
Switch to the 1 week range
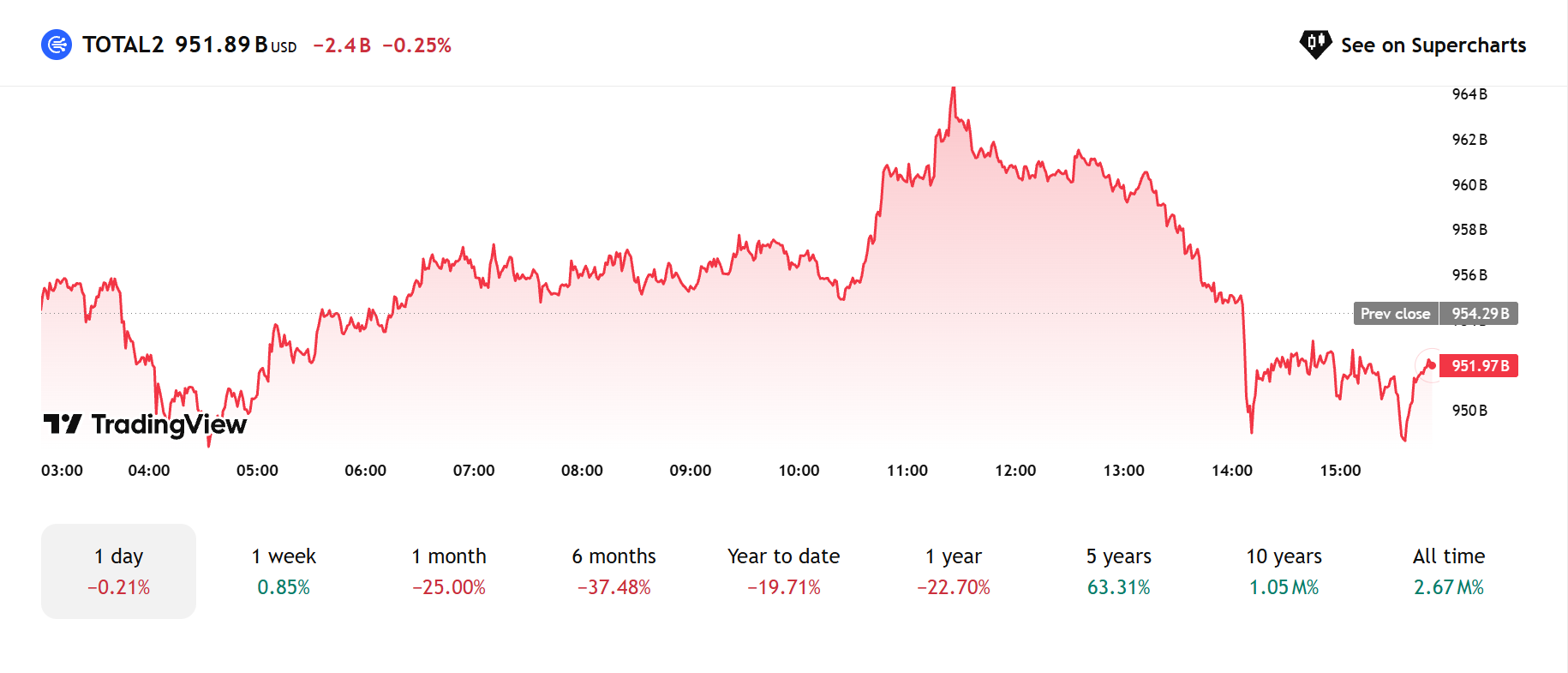[x=284, y=571]
